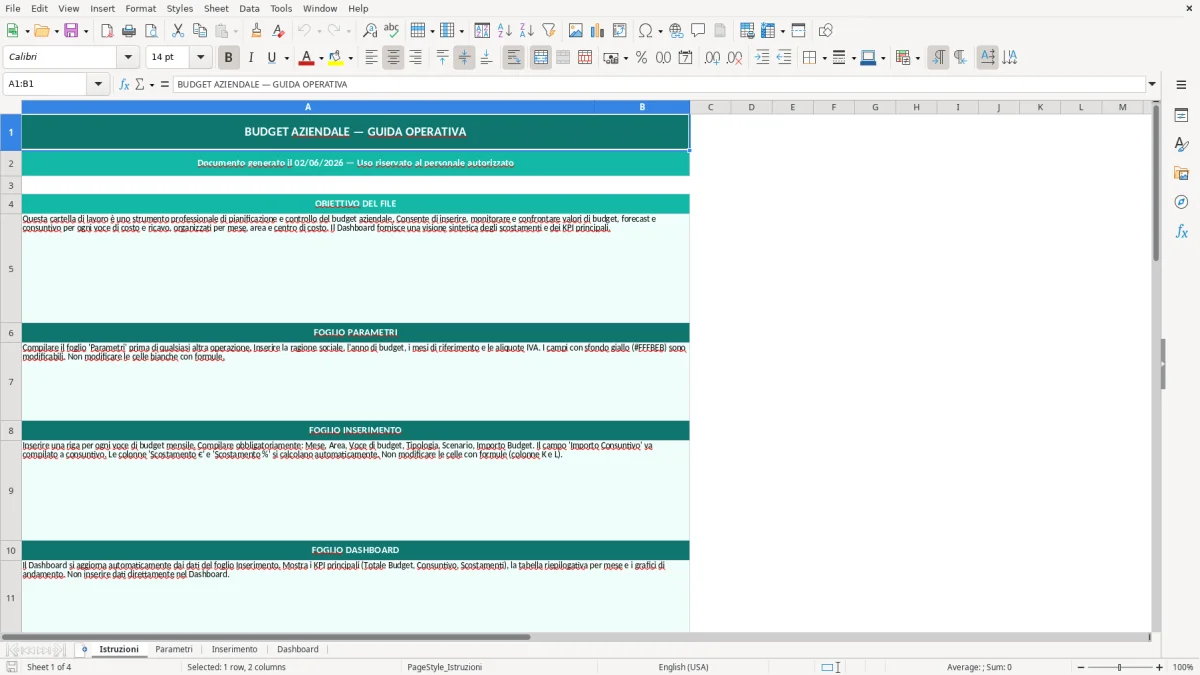This screenshot has height=675, width=1200.
Task: Click Clone Formatting paintbrush icon
Action: click(257, 31)
